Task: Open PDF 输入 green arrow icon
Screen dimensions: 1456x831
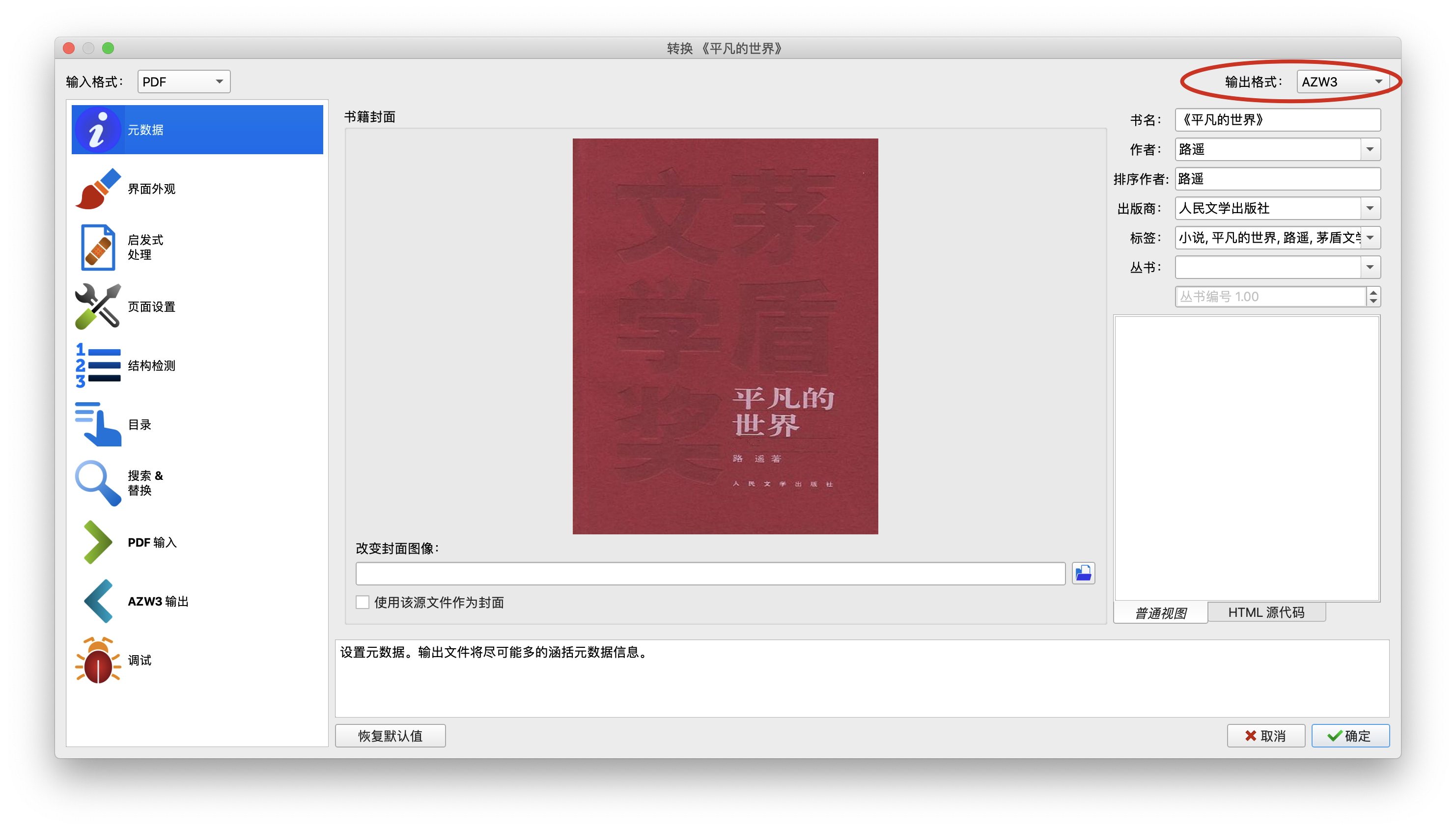Action: pyautogui.click(x=98, y=542)
